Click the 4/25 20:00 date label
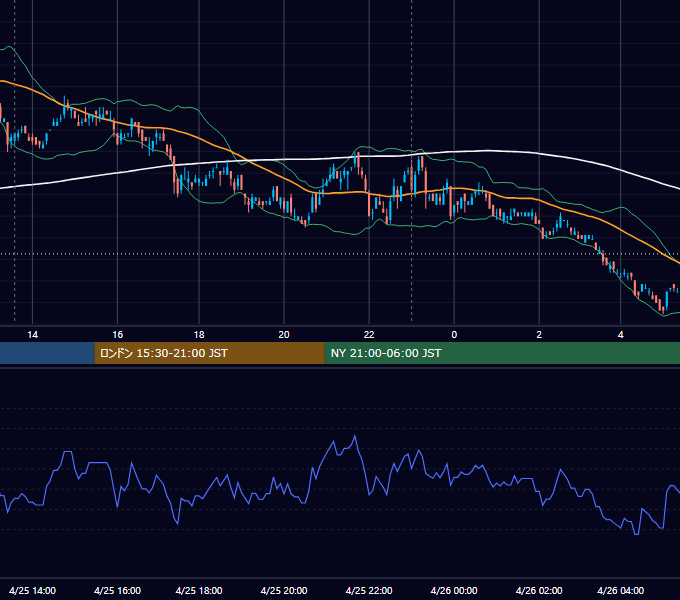This screenshot has width=680, height=600. [284, 590]
